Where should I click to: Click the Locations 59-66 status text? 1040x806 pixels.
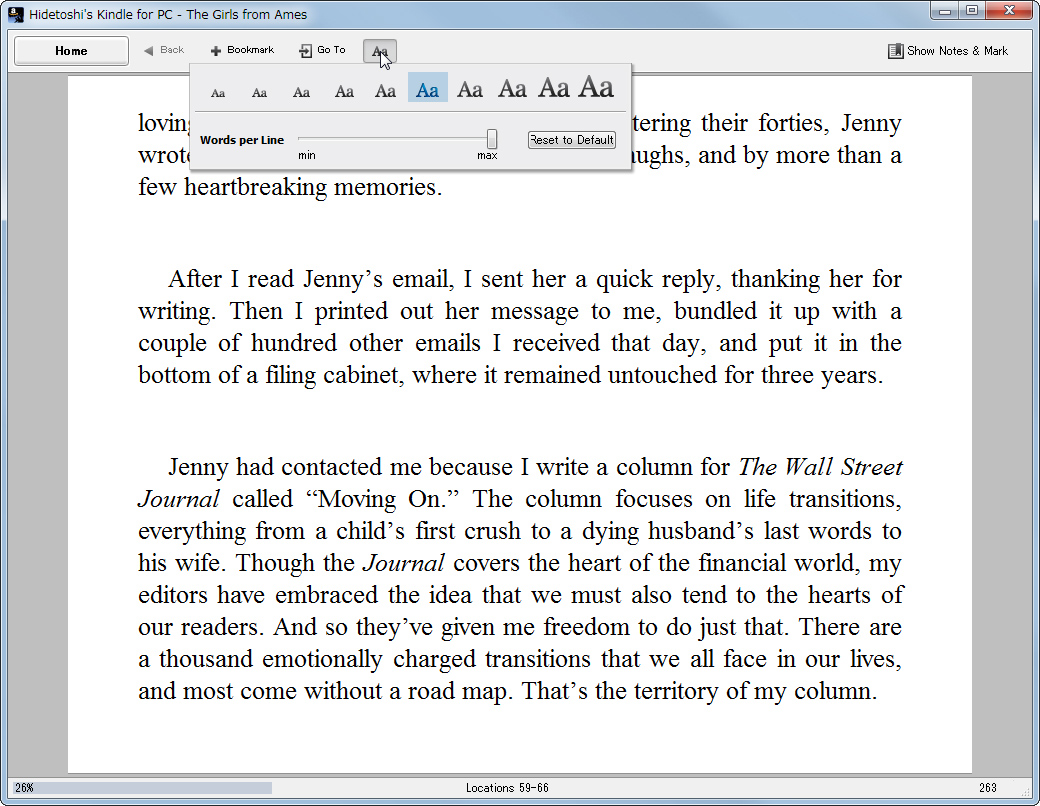tap(507, 788)
